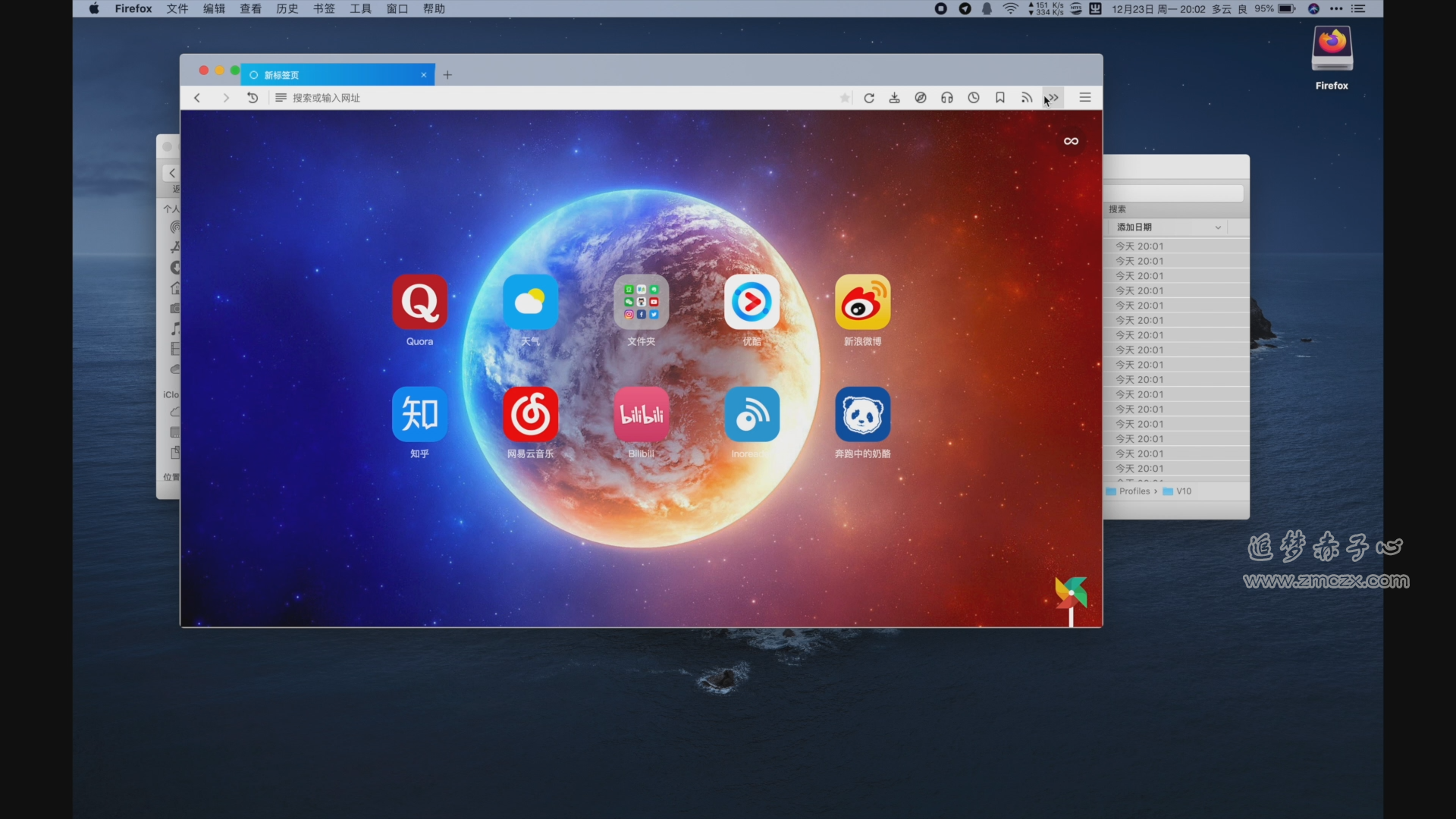Bookmark the page with the star icon

click(x=845, y=98)
